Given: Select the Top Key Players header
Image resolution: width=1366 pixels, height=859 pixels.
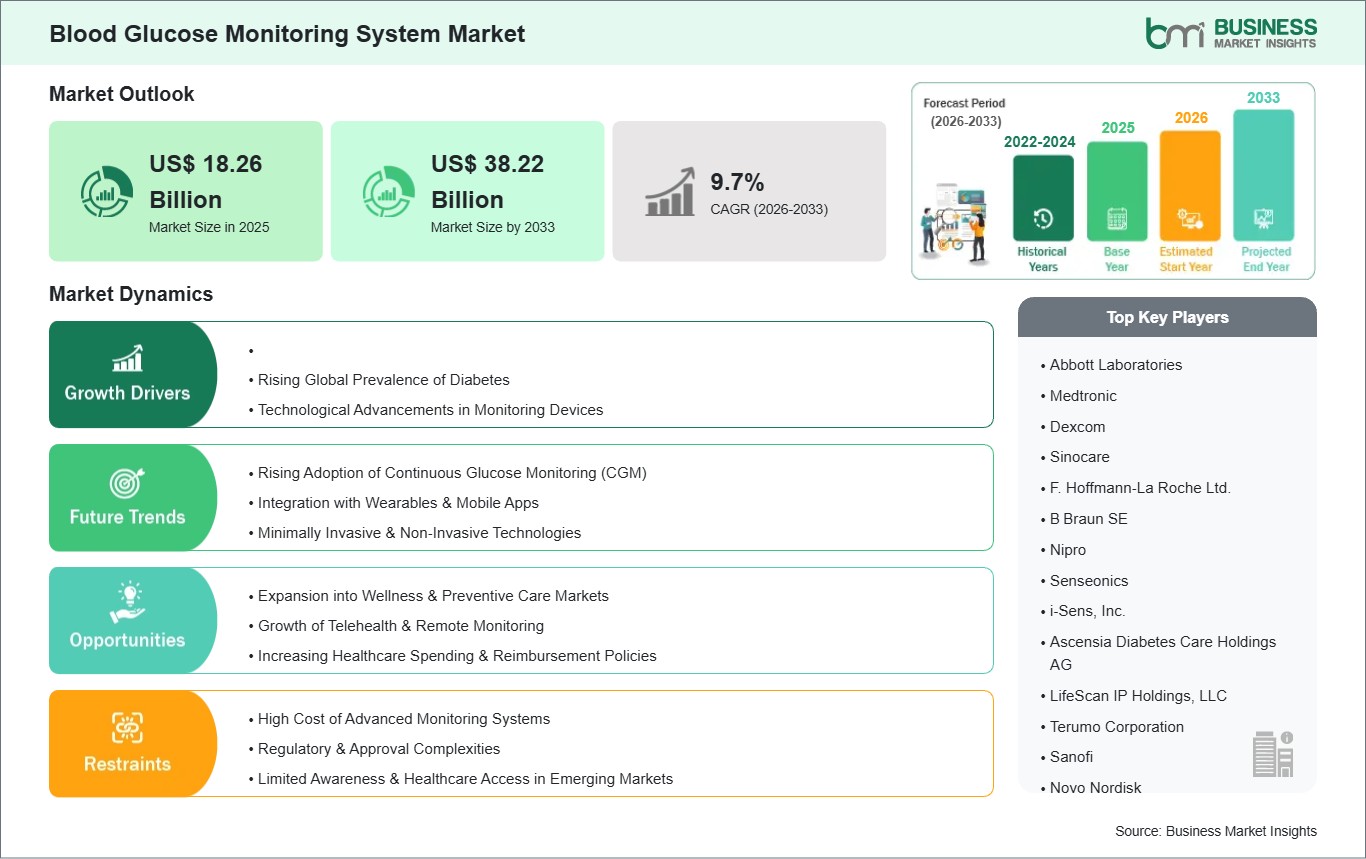Looking at the screenshot, I should 1167,317.
